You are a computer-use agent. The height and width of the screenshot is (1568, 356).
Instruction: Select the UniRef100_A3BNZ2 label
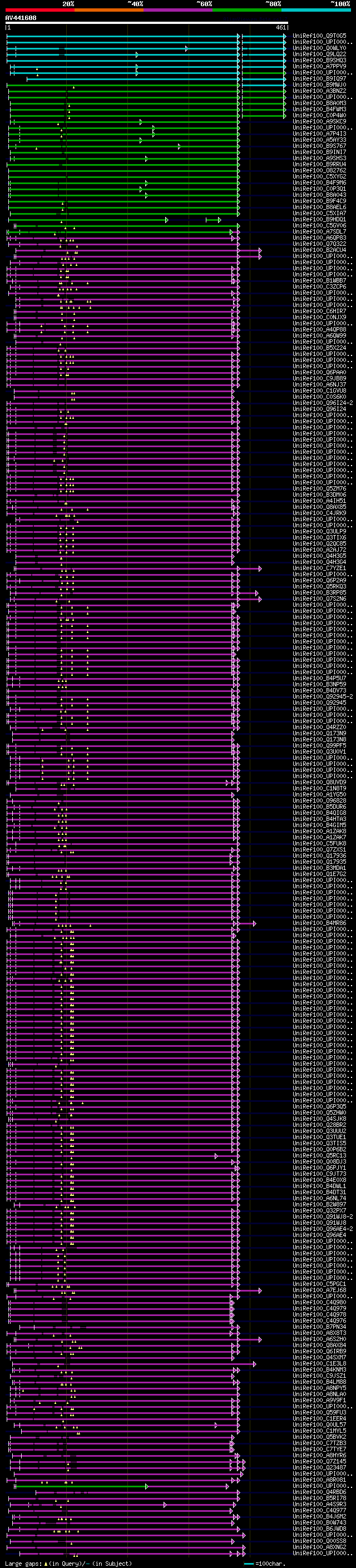pyautogui.click(x=319, y=91)
